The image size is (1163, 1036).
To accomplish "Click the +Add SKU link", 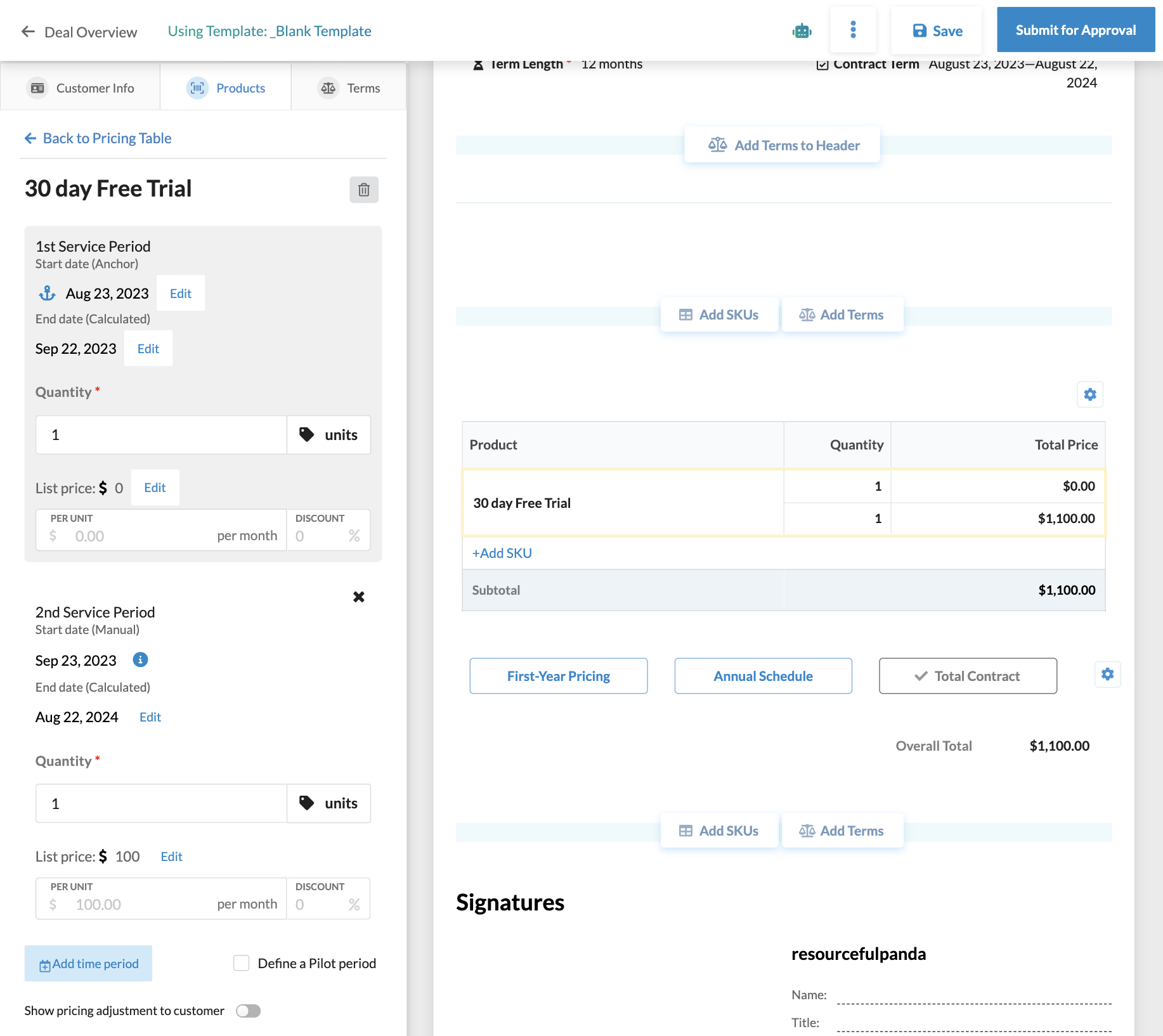I will coord(502,553).
